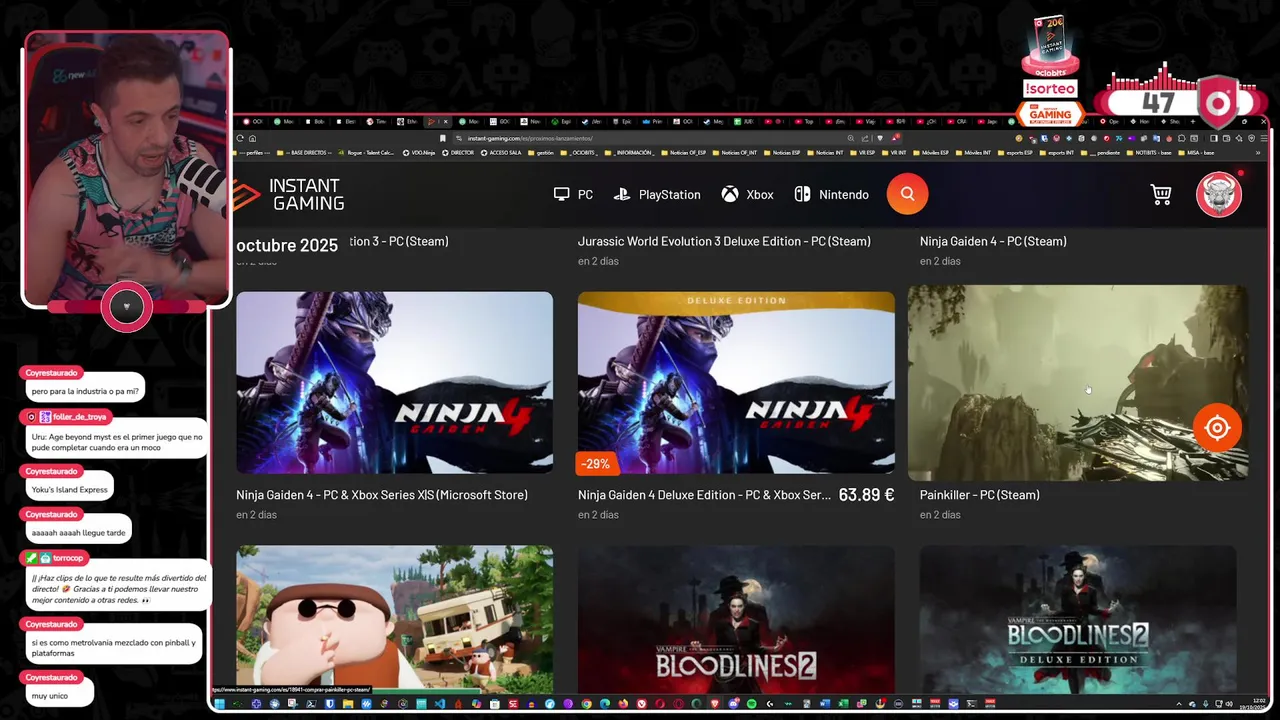
Task: Click the Spotify icon in the taskbar
Action: (x=752, y=704)
